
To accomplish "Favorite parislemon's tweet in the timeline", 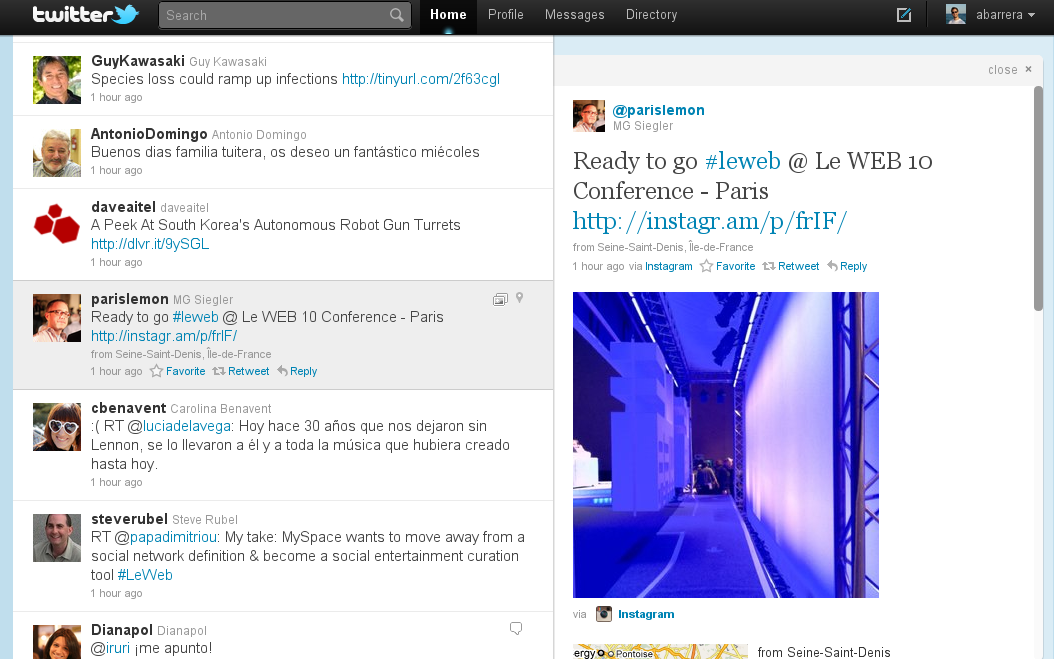I will 178,371.
